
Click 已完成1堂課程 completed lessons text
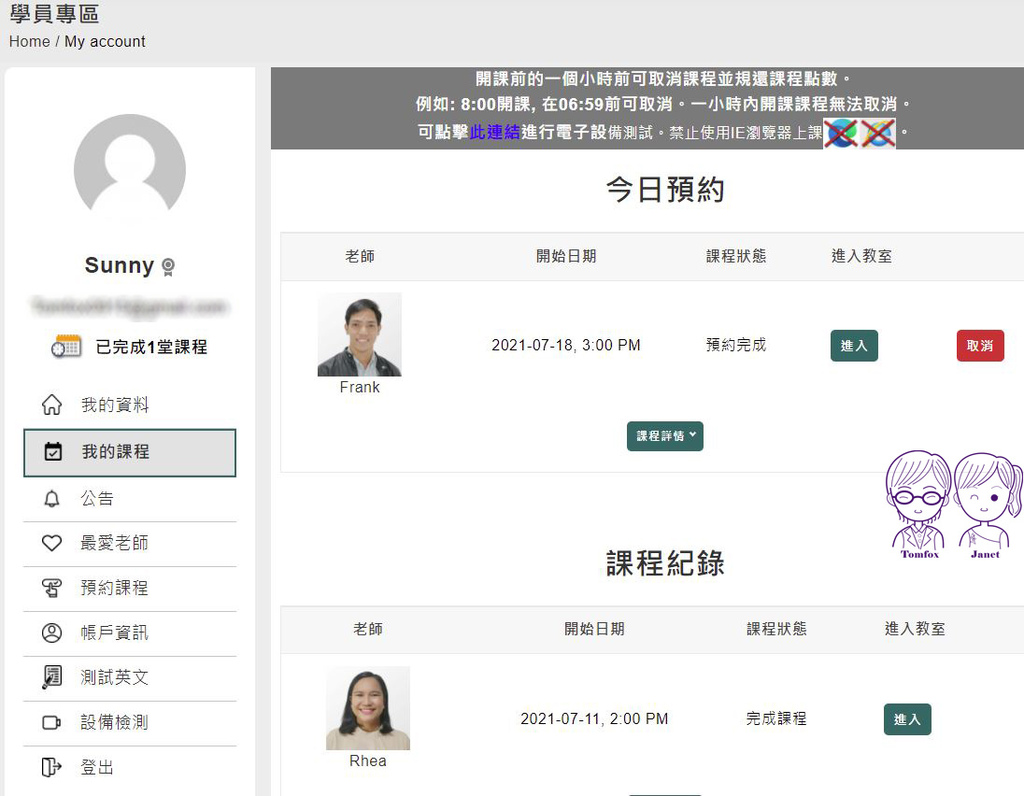tap(151, 347)
